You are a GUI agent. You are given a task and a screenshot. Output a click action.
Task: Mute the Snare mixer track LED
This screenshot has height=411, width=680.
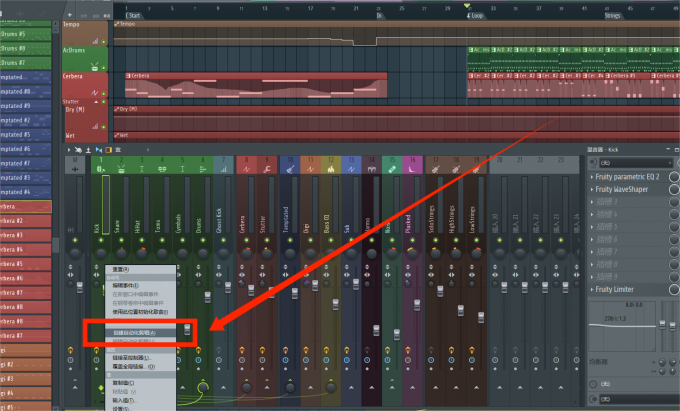click(121, 240)
